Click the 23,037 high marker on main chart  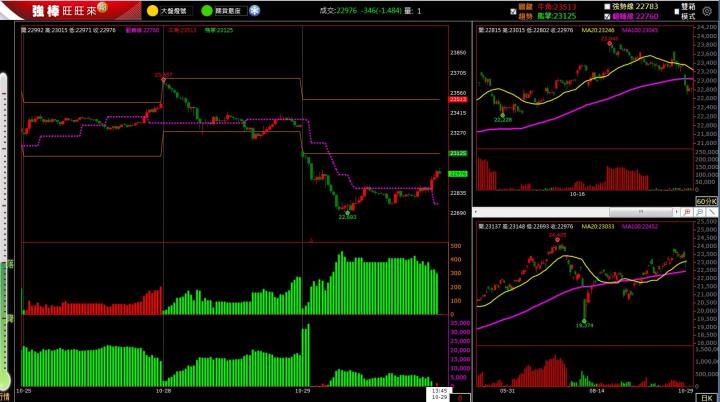coord(163,75)
